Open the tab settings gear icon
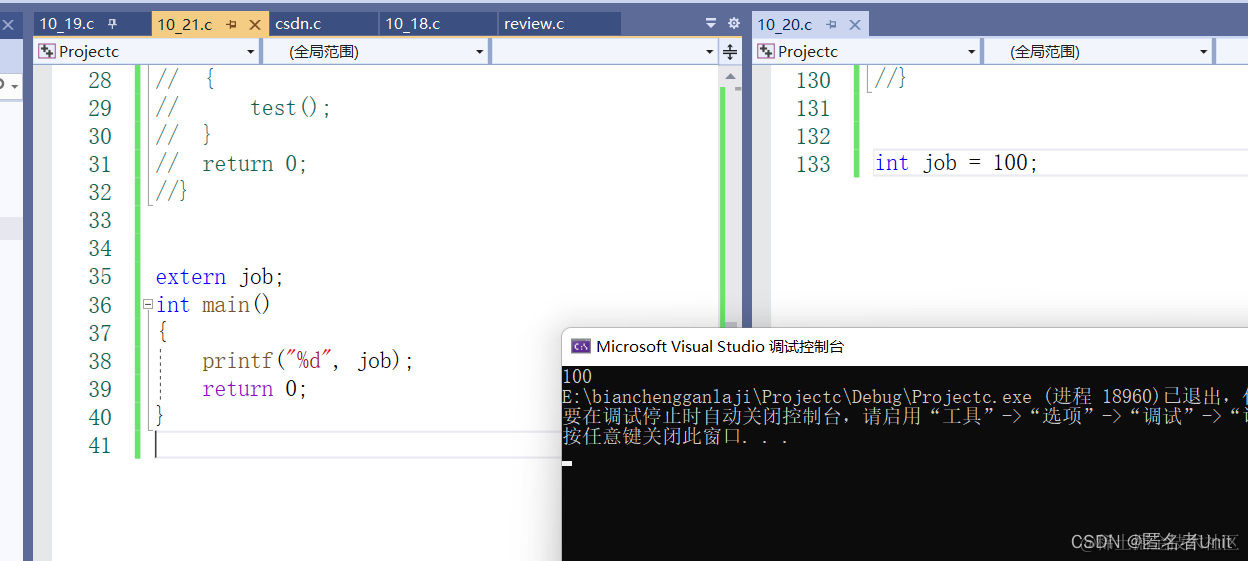The height and width of the screenshot is (561, 1248). click(734, 23)
